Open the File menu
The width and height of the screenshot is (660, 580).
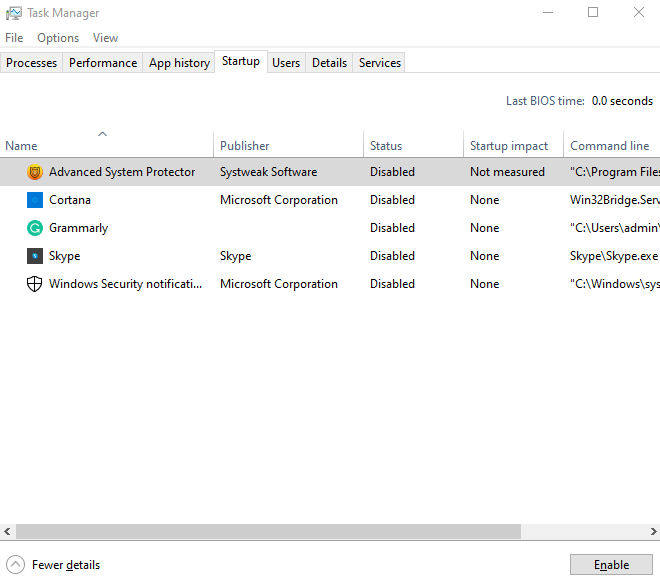[x=14, y=38]
